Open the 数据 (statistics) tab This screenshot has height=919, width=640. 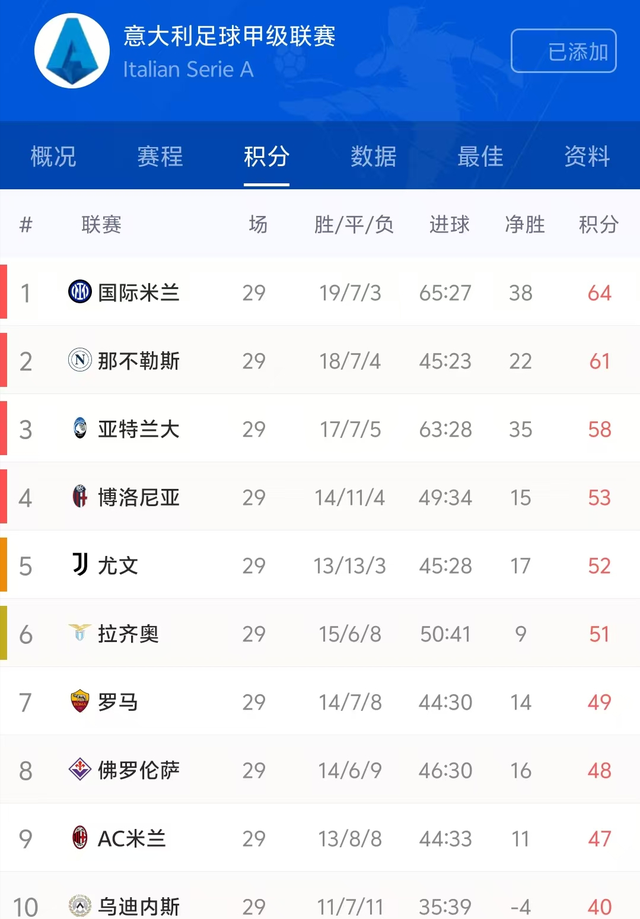pyautogui.click(x=374, y=157)
